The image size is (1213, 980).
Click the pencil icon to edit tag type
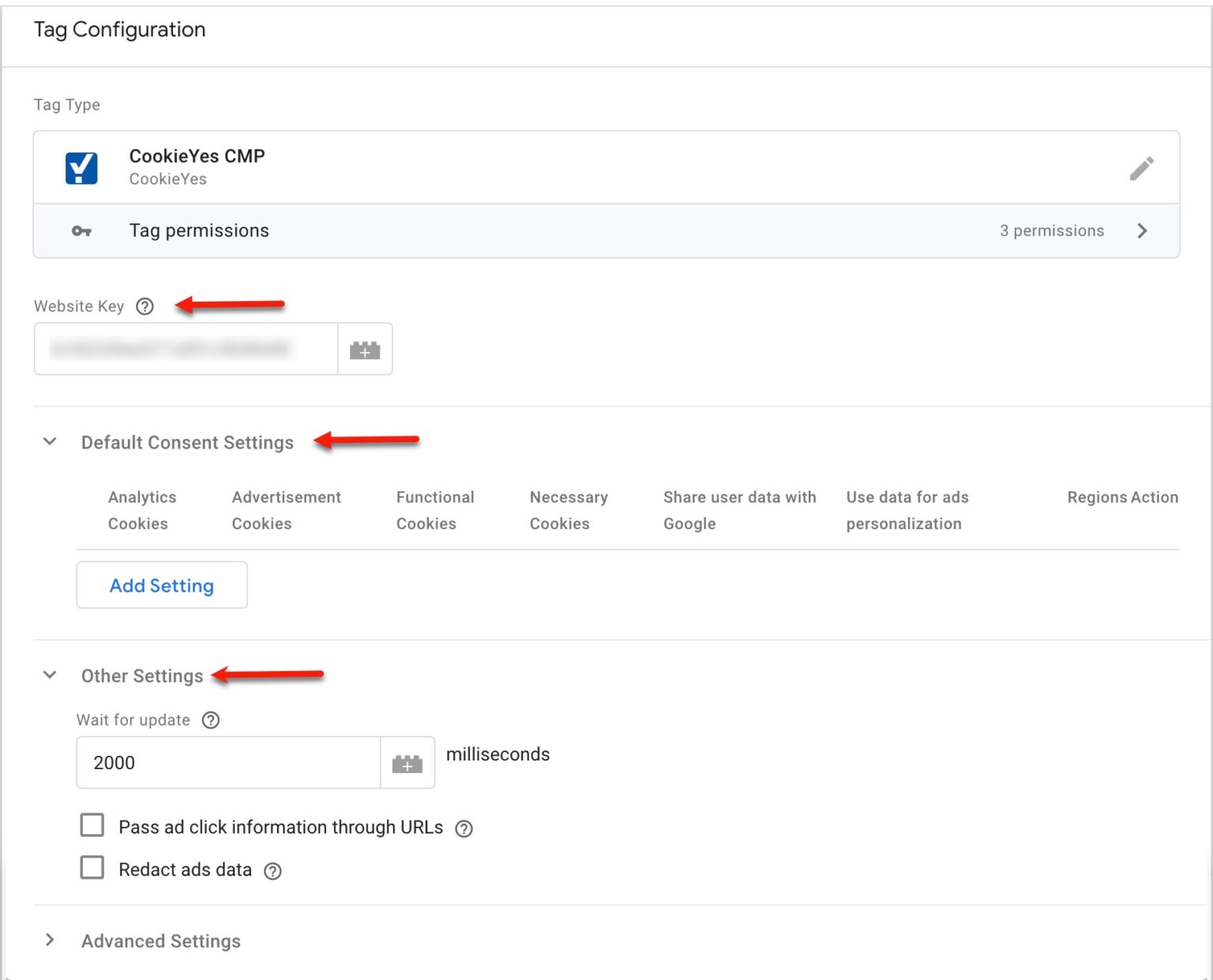1142,167
